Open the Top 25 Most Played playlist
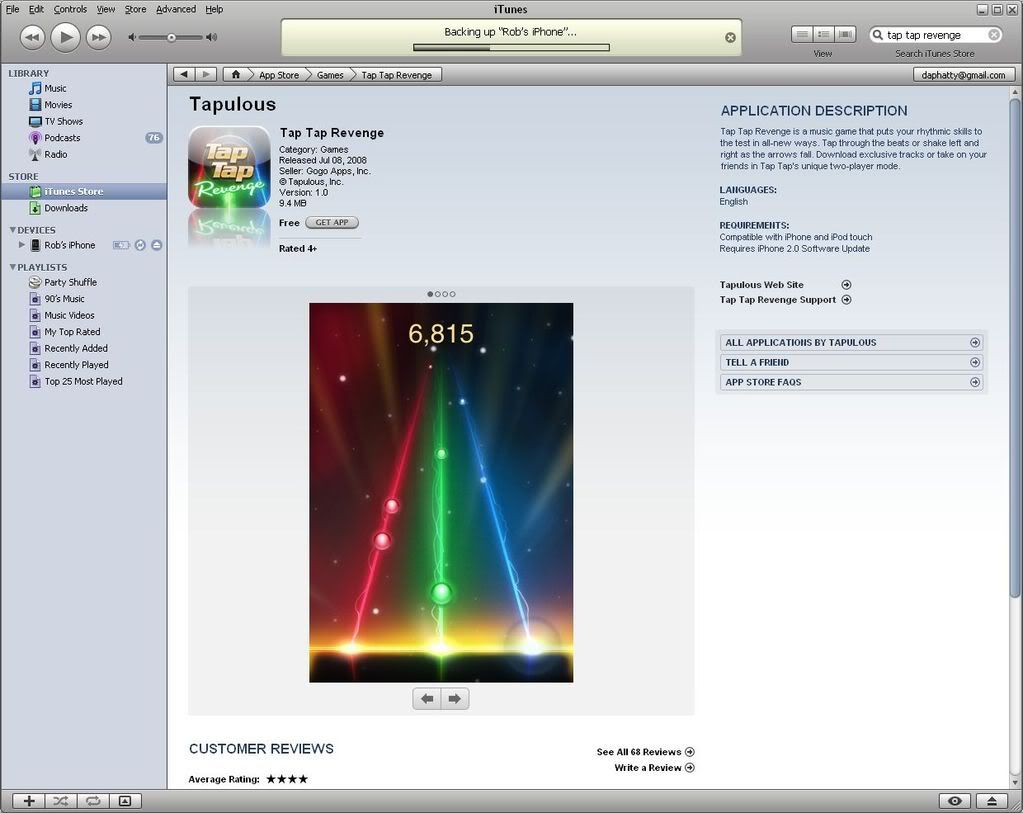 [x=84, y=382]
